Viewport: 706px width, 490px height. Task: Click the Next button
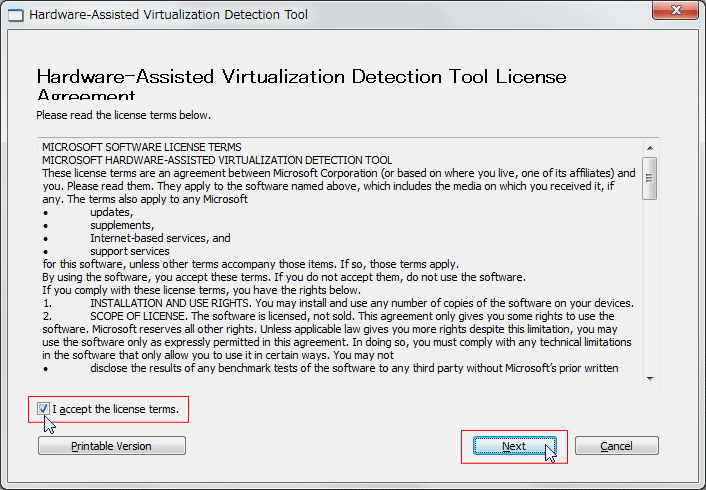(515, 446)
